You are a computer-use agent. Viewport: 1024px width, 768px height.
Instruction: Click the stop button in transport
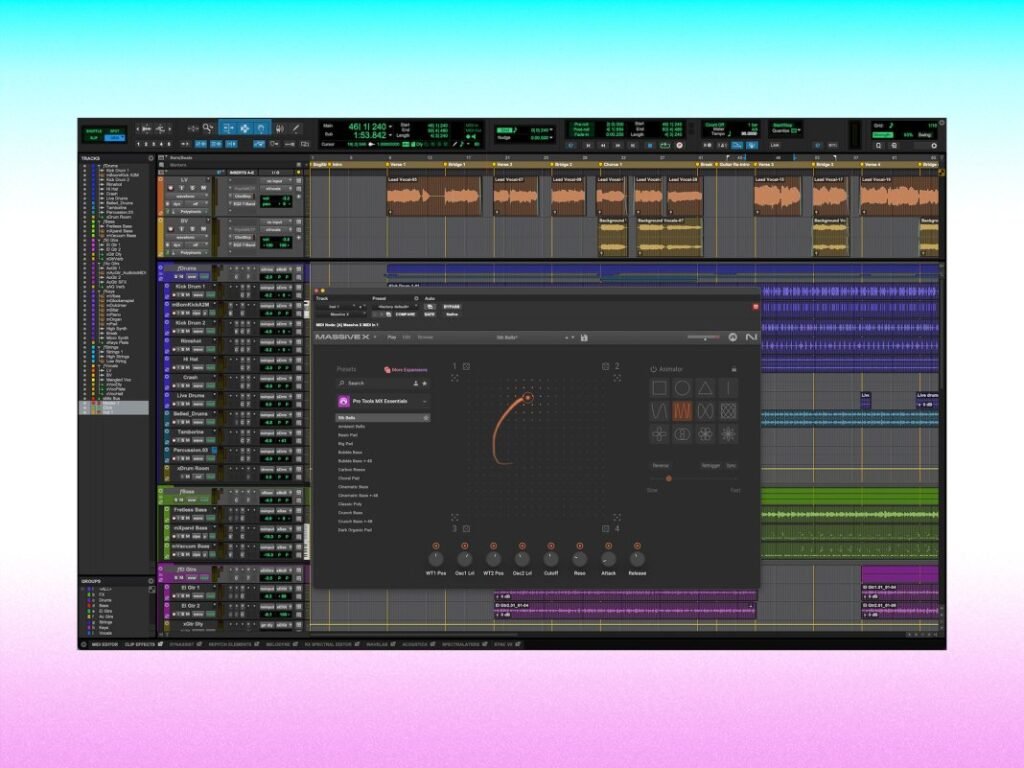point(650,145)
